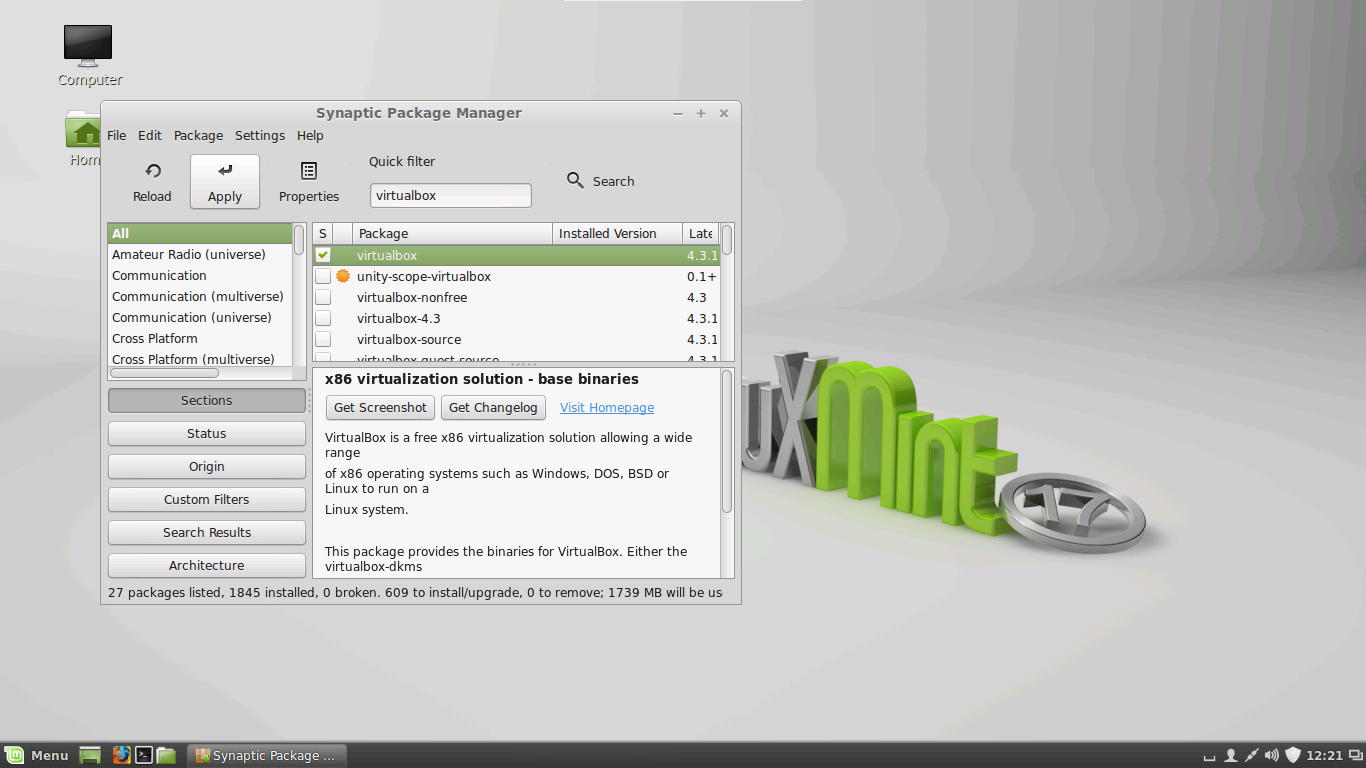
Task: Select the virtualbox-nonfree package row
Action: coord(516,297)
